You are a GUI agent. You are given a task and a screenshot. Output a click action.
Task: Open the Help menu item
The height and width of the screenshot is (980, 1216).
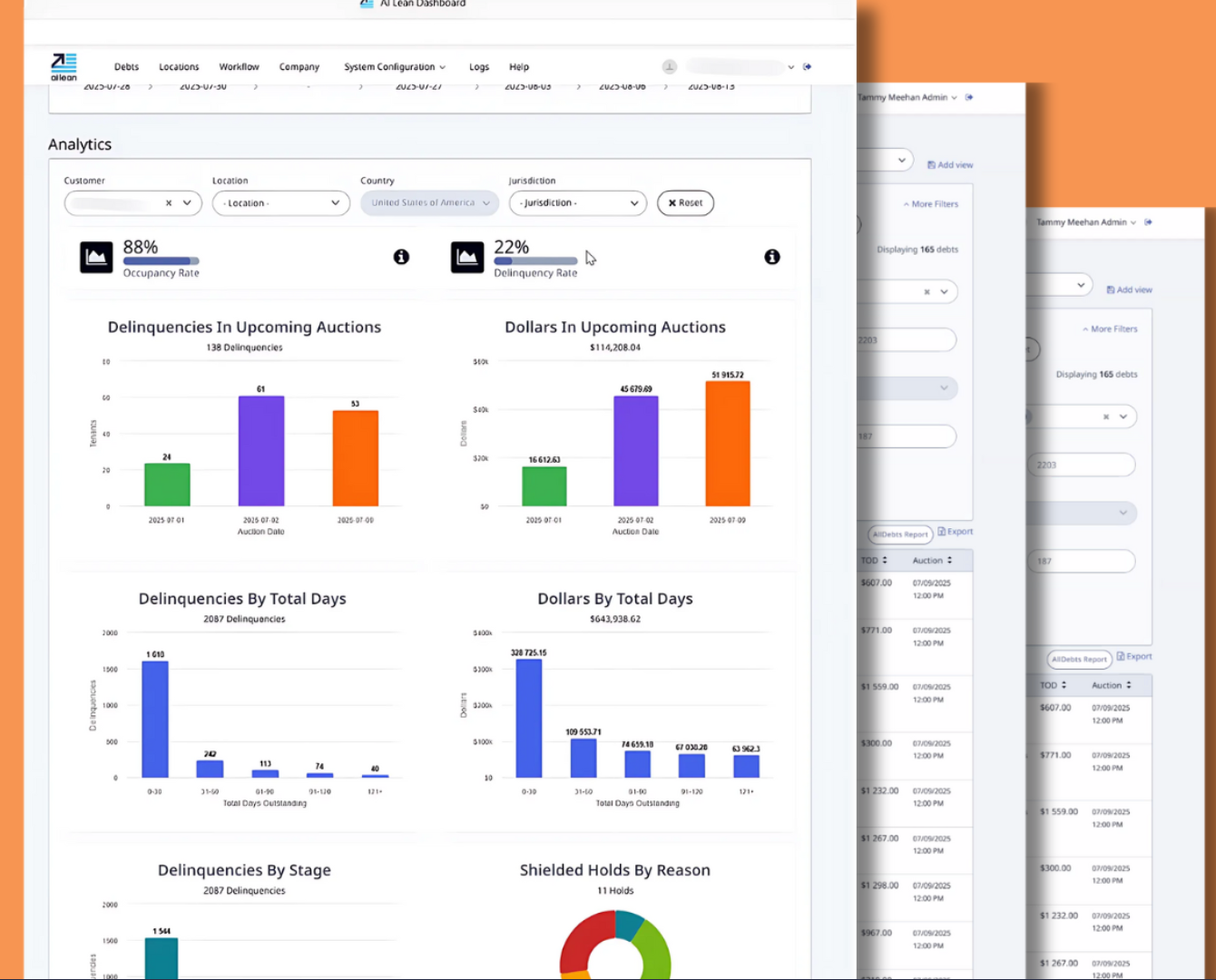click(519, 67)
